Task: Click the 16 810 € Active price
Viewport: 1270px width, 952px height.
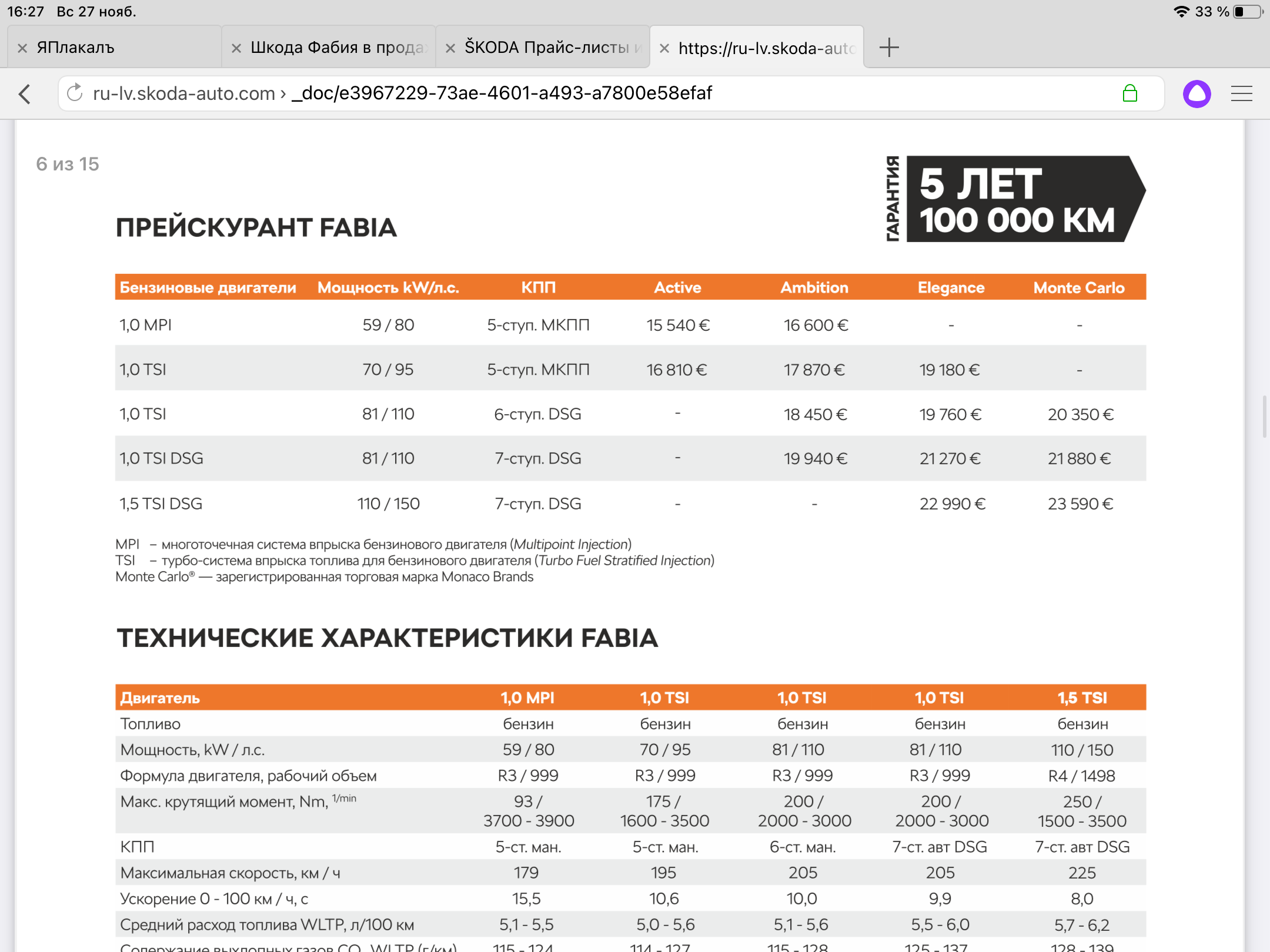Action: (x=677, y=370)
